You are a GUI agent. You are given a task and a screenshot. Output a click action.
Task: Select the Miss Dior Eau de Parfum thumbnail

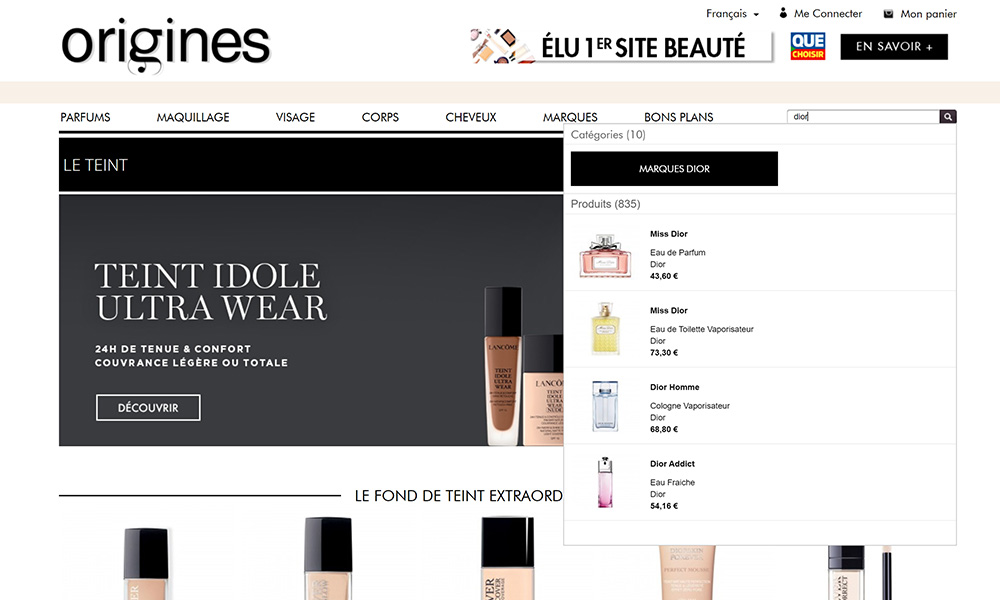click(605, 256)
